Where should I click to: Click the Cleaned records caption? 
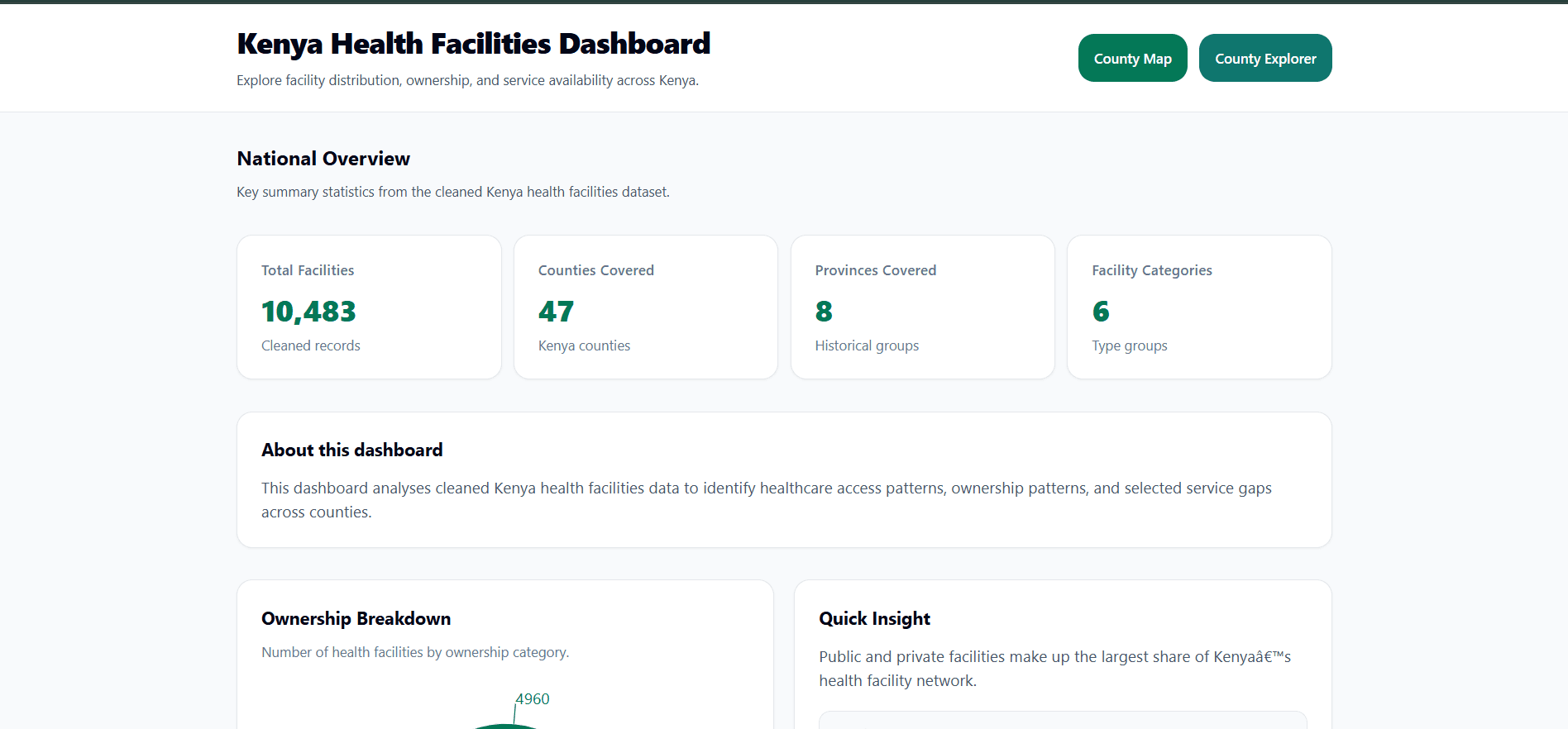[311, 345]
